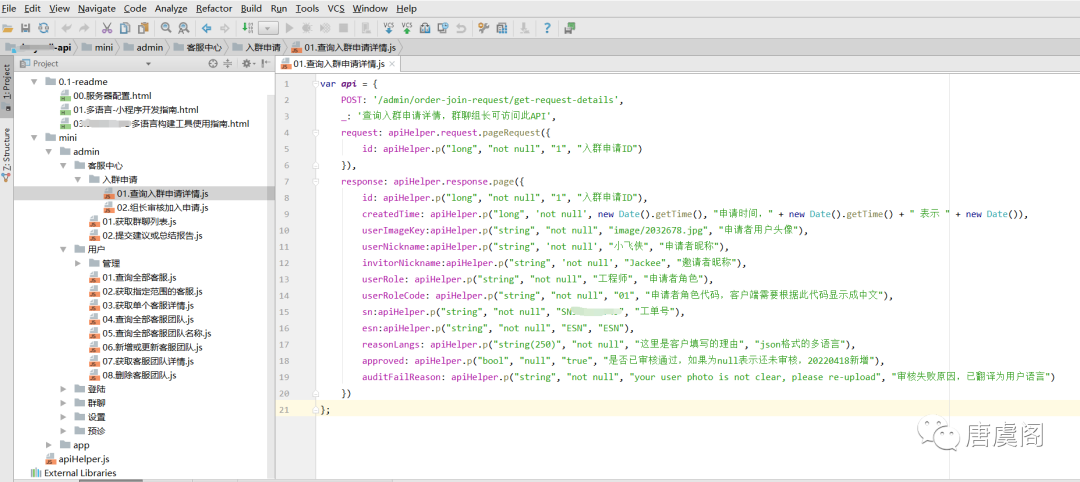This screenshot has width=1080, height=482.
Task: Open the Refactor menu
Action: coord(214,9)
